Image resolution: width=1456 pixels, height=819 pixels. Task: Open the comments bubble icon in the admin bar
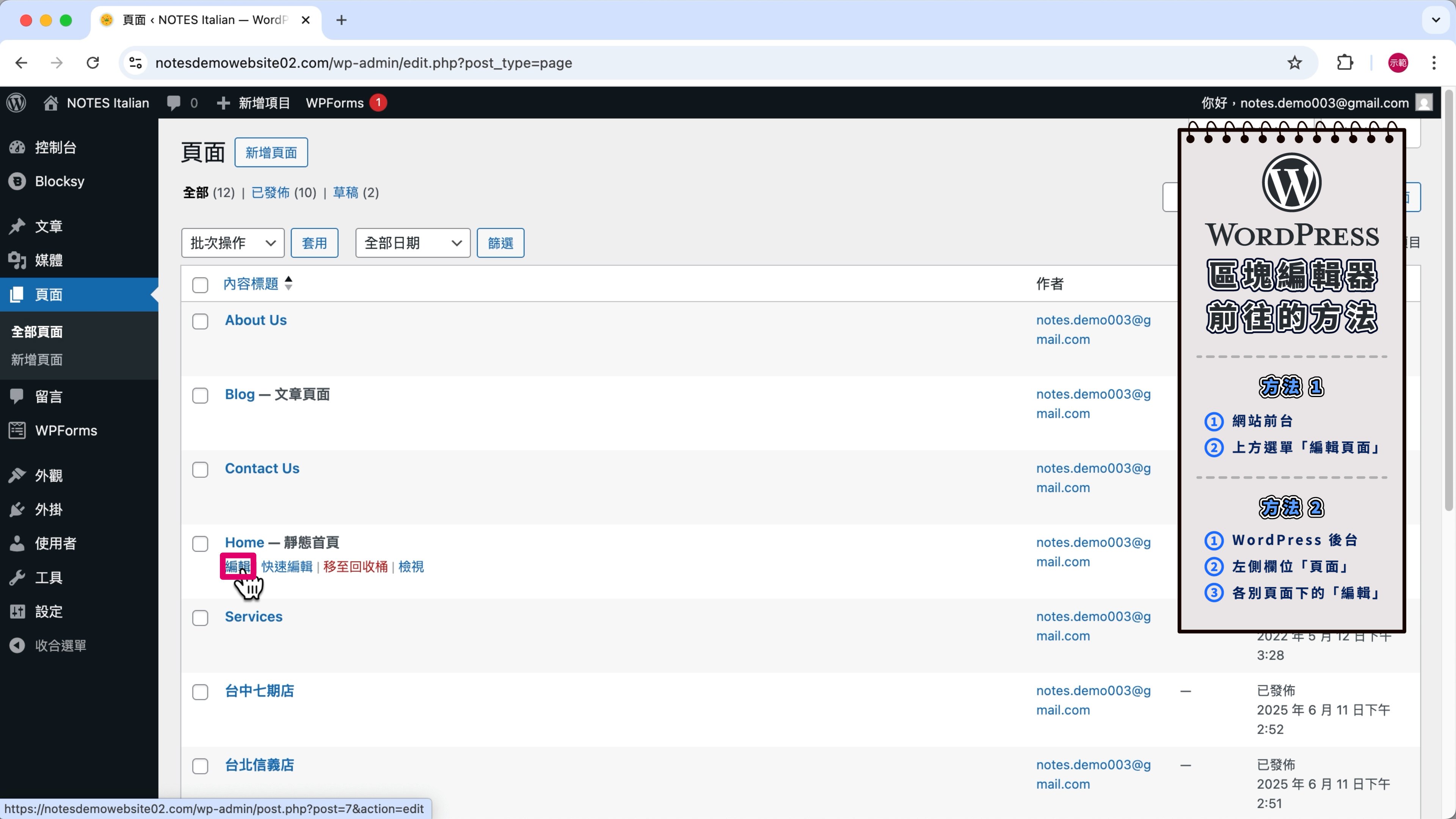point(174,103)
